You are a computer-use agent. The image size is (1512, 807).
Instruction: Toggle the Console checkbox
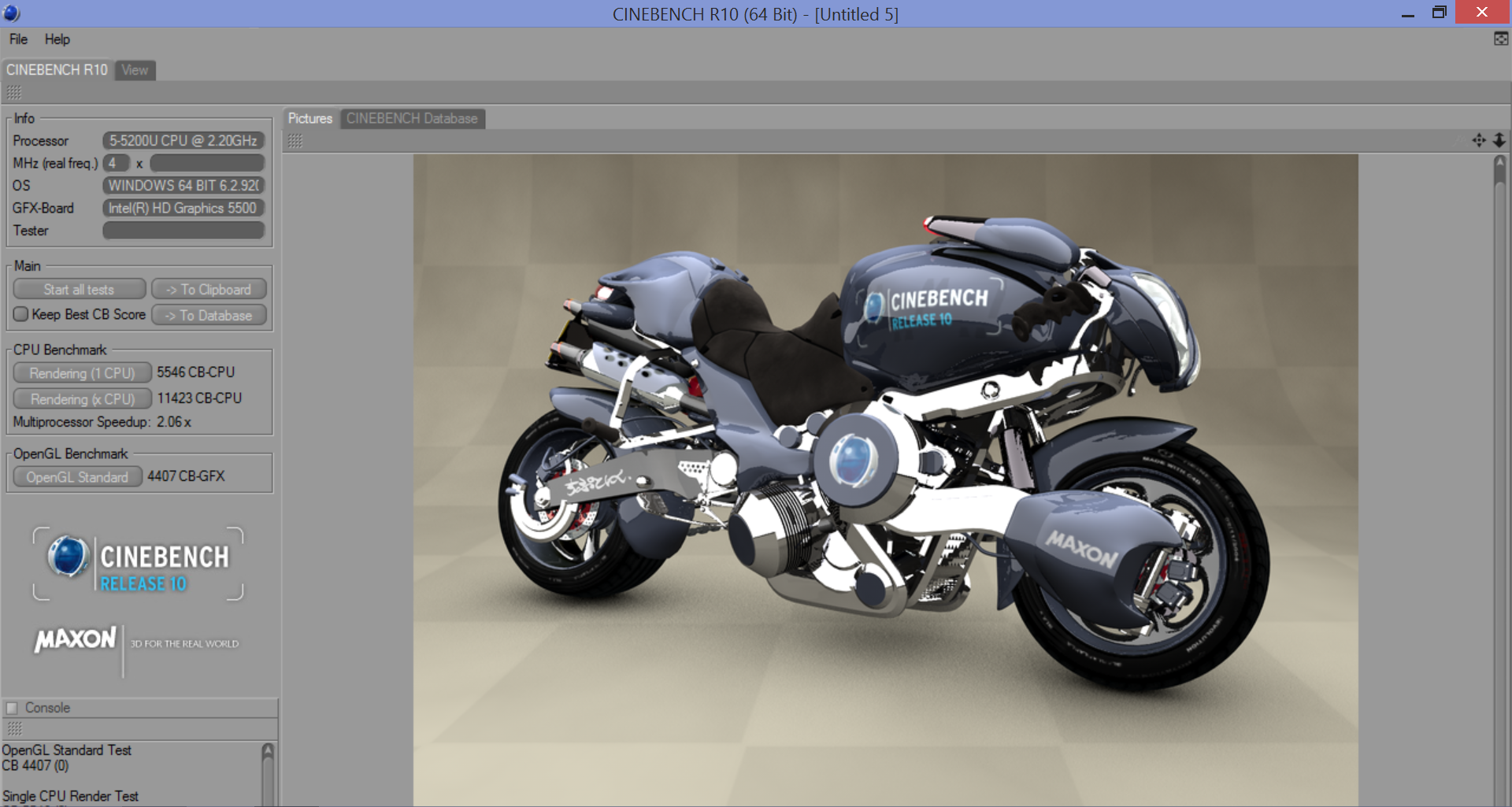coord(12,708)
